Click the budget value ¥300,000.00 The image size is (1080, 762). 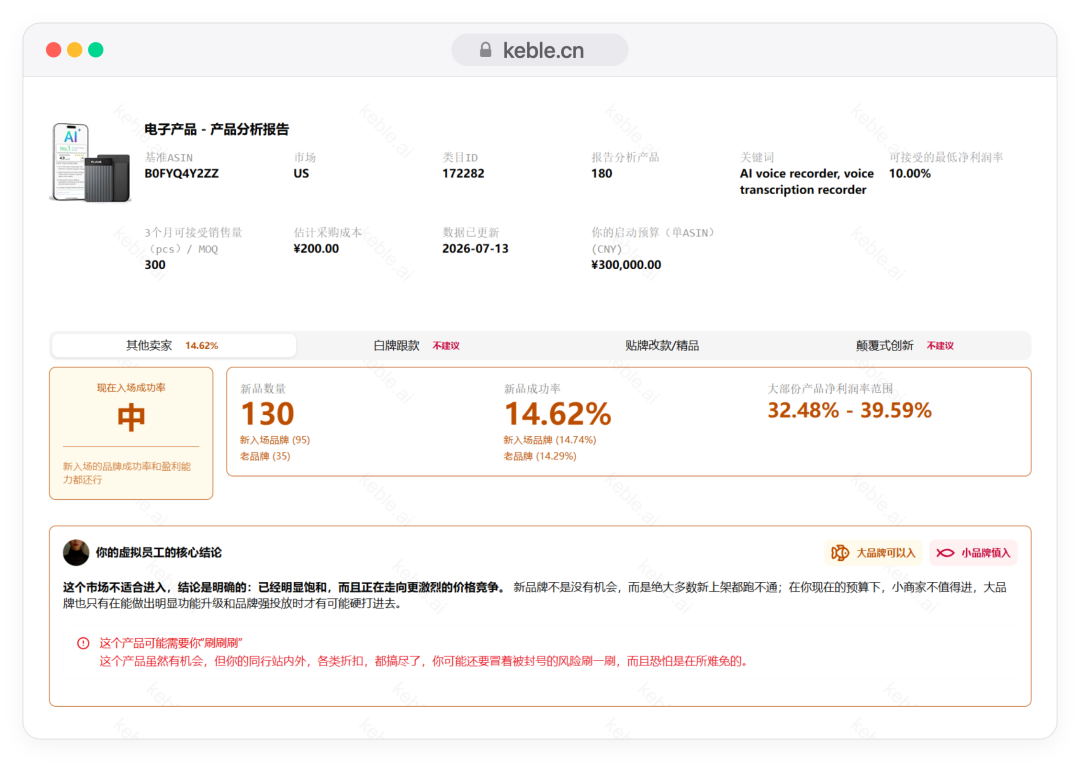pos(626,265)
